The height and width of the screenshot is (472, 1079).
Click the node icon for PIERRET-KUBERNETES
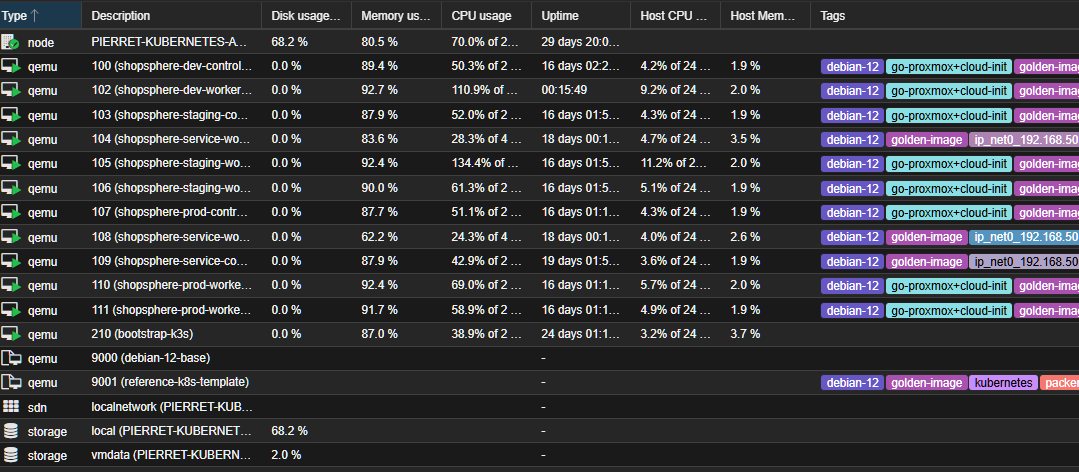[x=10, y=42]
